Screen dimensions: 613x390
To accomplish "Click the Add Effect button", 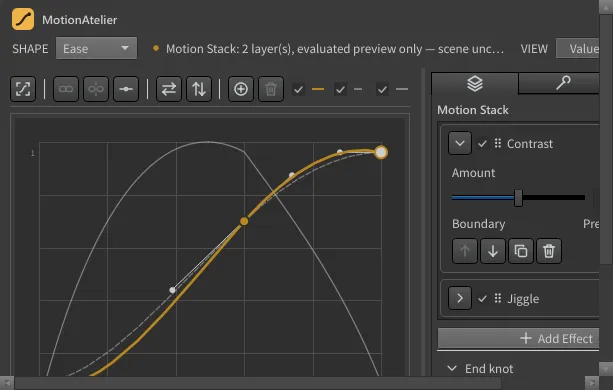I will [518, 338].
